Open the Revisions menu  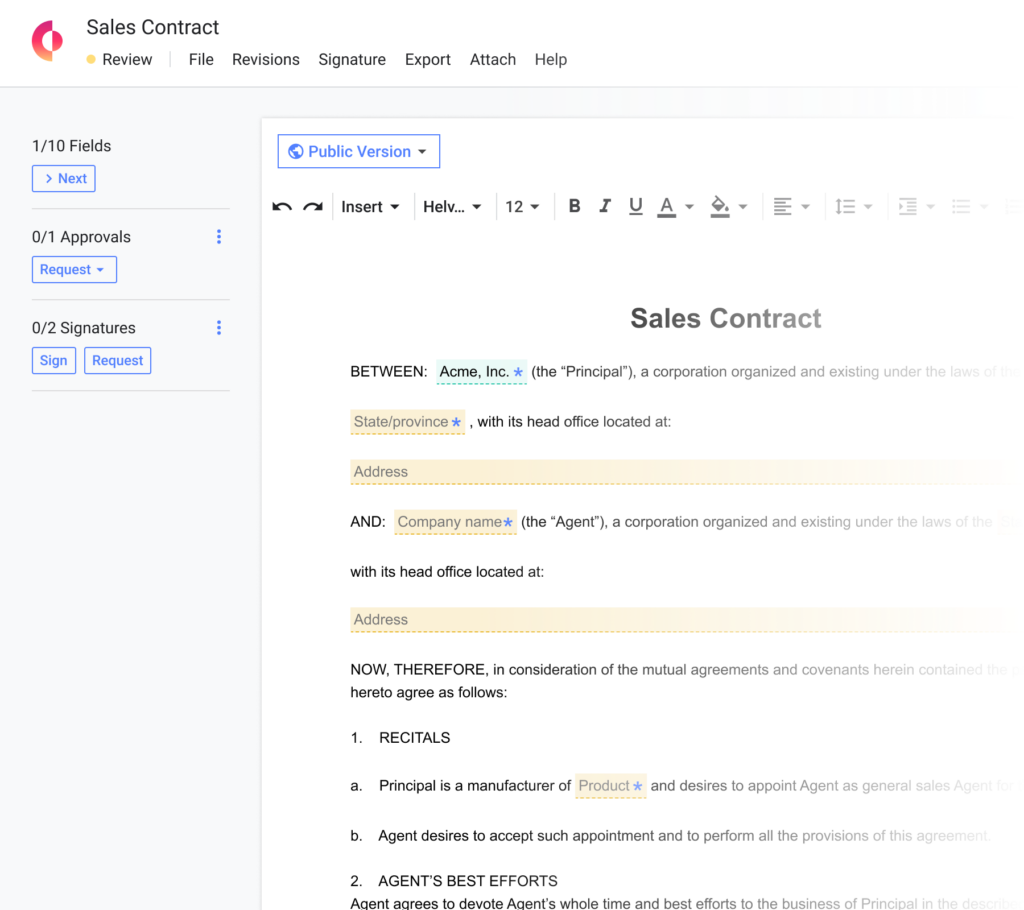pyautogui.click(x=265, y=60)
